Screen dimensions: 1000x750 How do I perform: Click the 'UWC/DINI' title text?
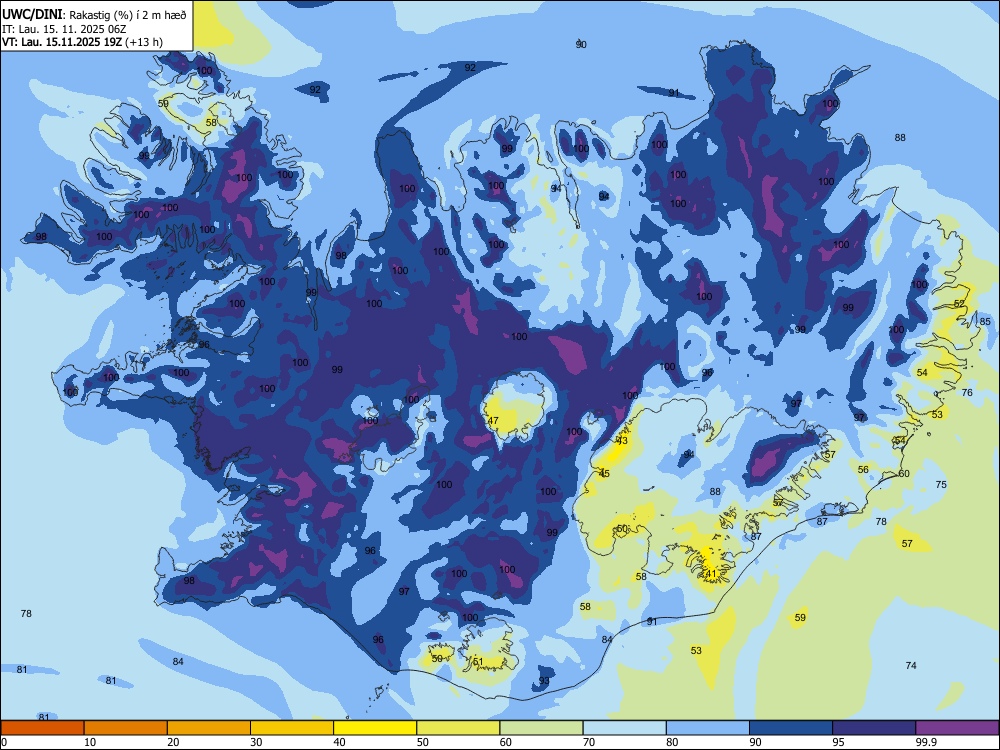33,14
